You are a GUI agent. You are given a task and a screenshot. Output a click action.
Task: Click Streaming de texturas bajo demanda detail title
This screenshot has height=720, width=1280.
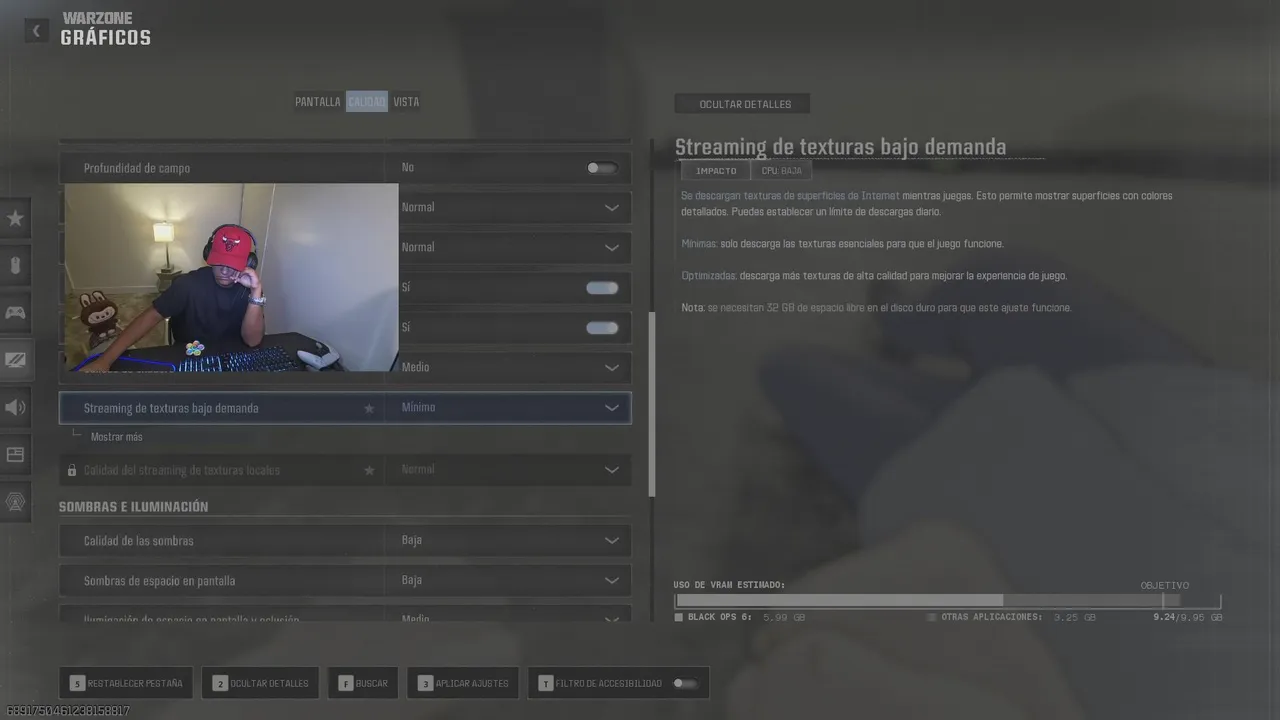(840, 147)
